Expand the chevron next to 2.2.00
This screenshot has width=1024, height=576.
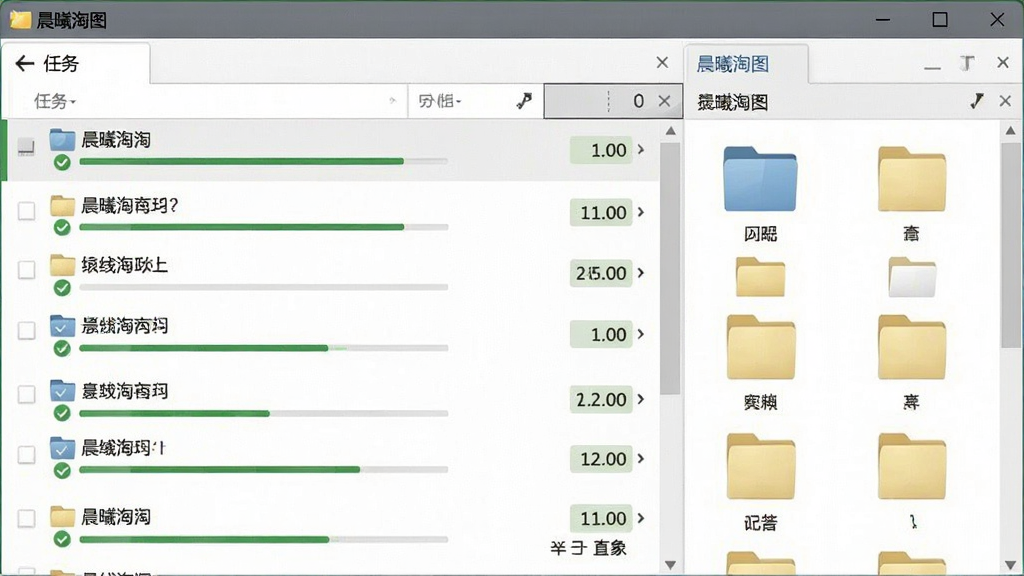click(641, 399)
